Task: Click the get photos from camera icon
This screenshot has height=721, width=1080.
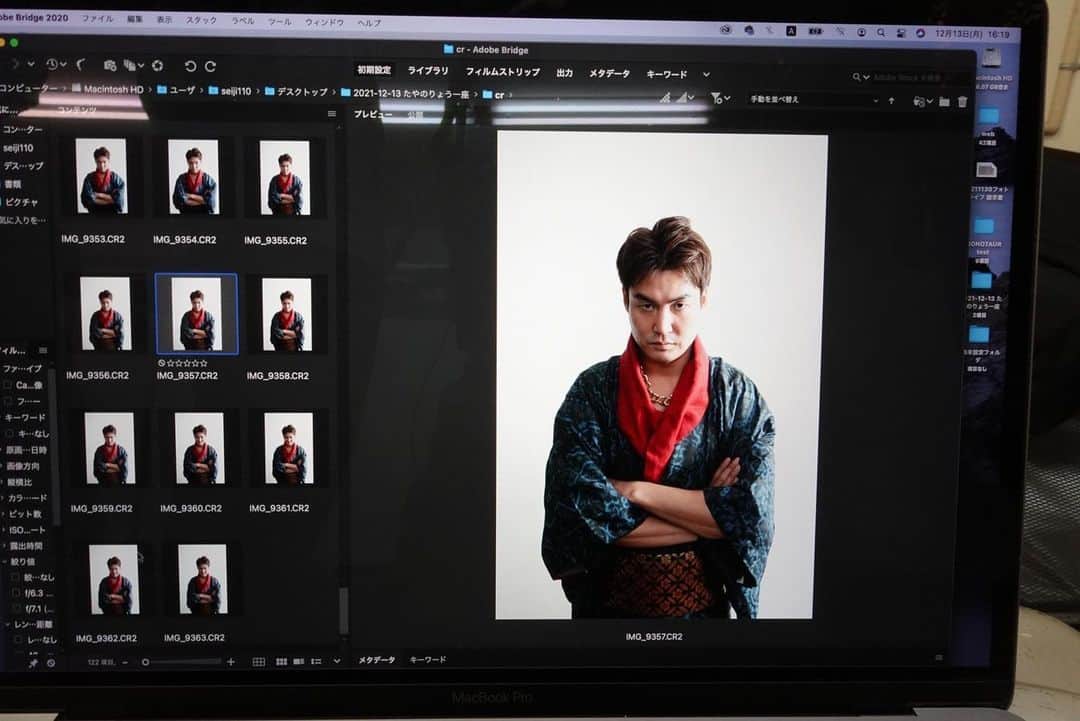Action: pos(110,65)
